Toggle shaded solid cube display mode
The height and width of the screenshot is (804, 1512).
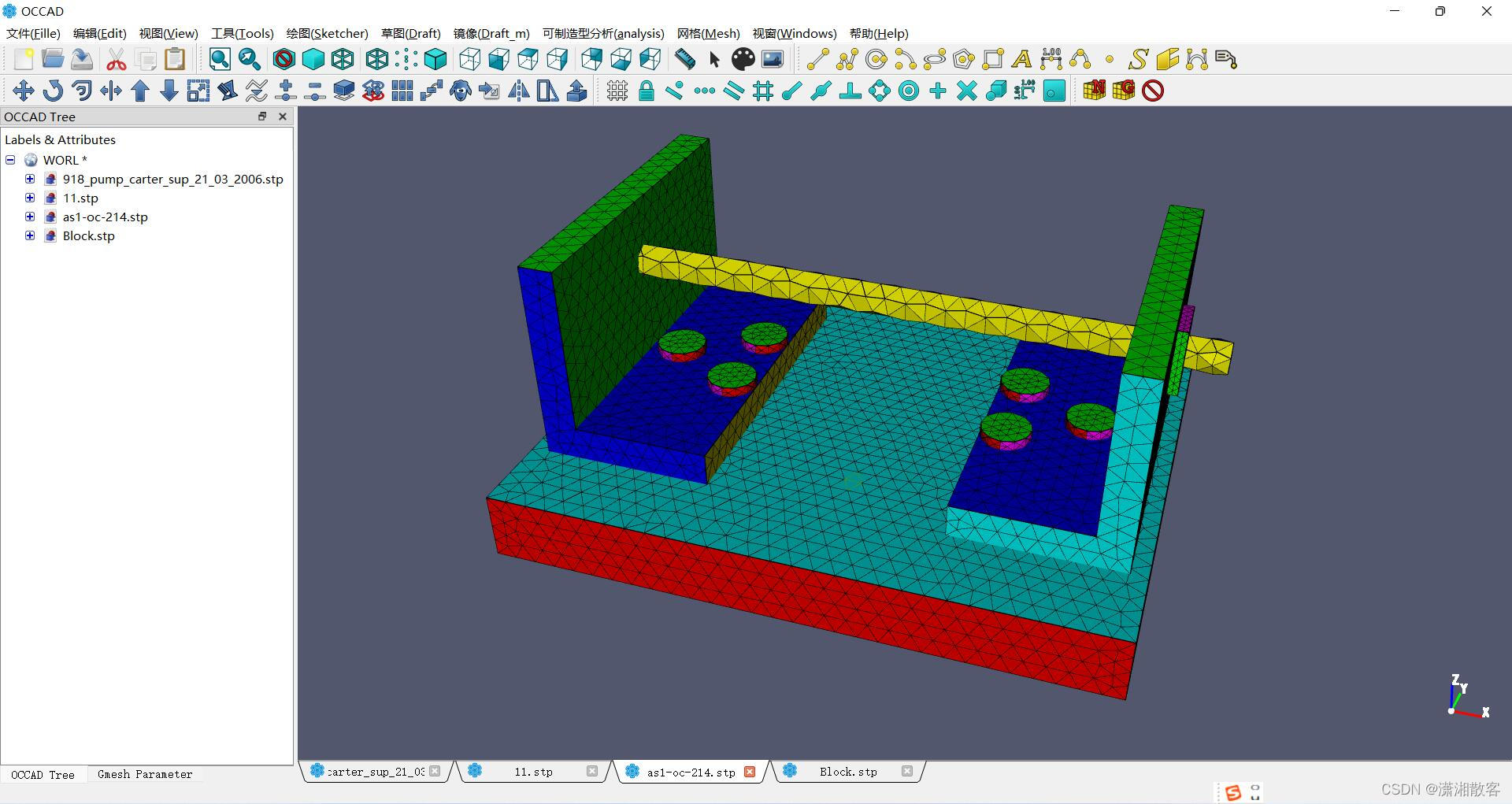click(x=313, y=59)
